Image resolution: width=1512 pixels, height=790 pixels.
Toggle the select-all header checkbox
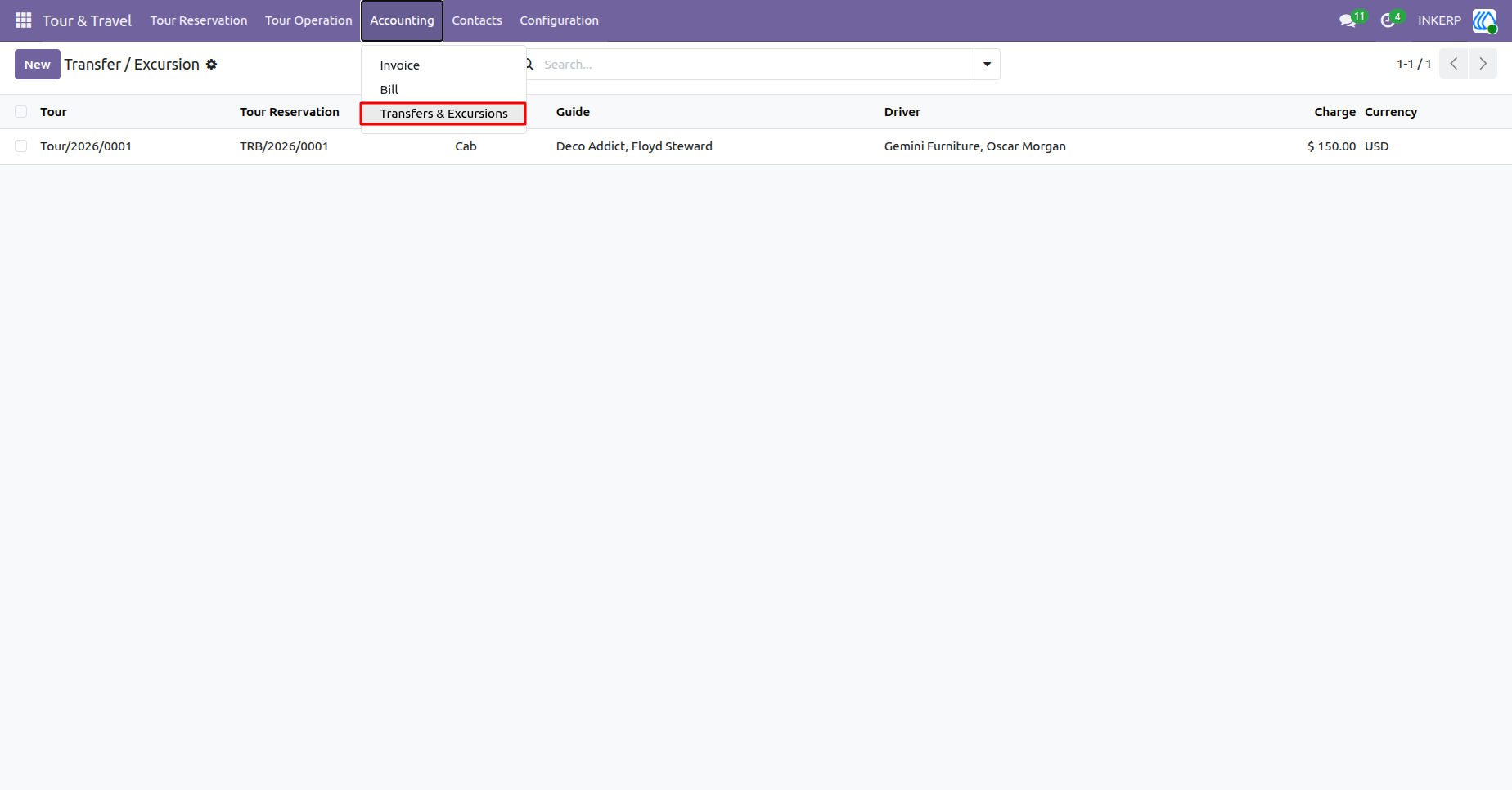[21, 112]
